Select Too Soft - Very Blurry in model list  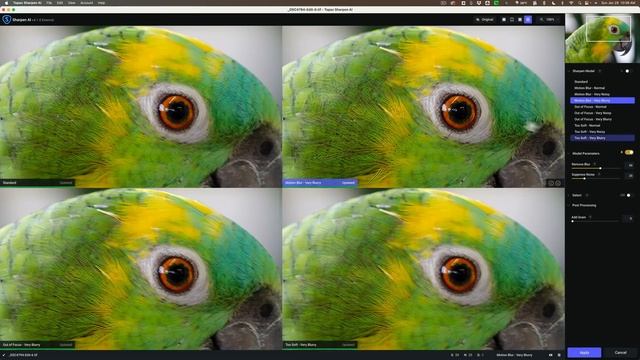click(602, 138)
